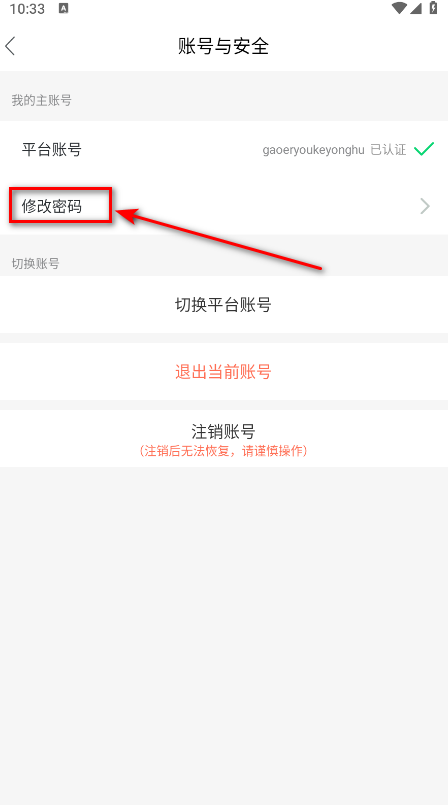Open the 平台账号 row
The width and height of the screenshot is (448, 805).
pos(224,149)
